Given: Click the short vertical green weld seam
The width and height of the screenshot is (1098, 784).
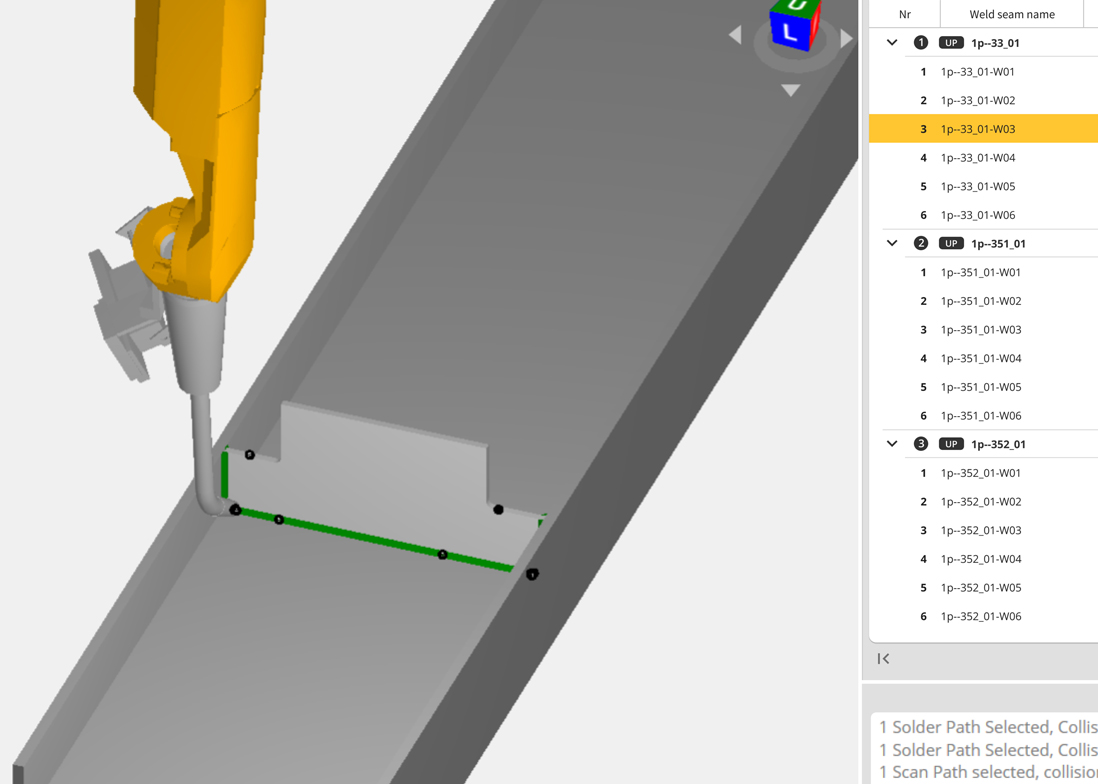Looking at the screenshot, I should click(225, 475).
